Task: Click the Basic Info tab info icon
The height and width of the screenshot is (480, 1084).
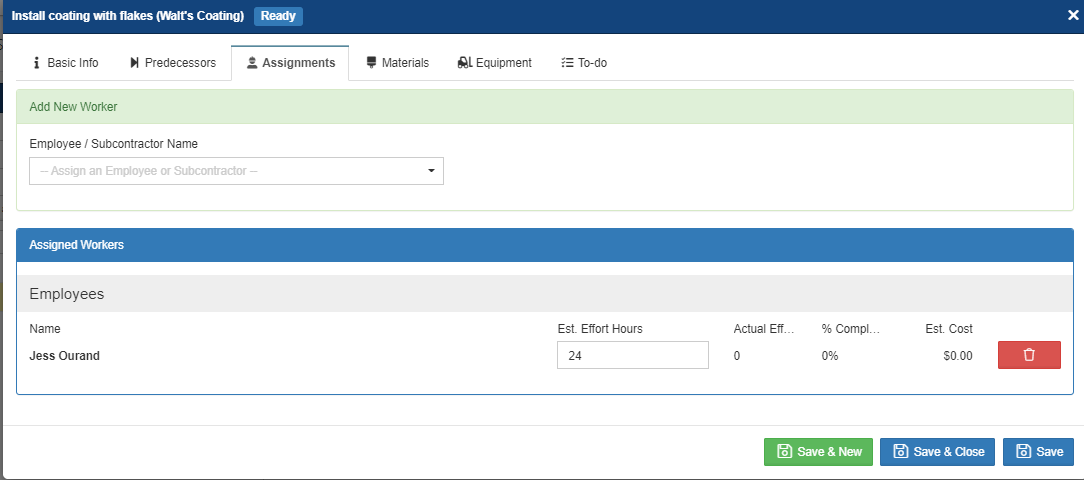Action: (x=37, y=63)
